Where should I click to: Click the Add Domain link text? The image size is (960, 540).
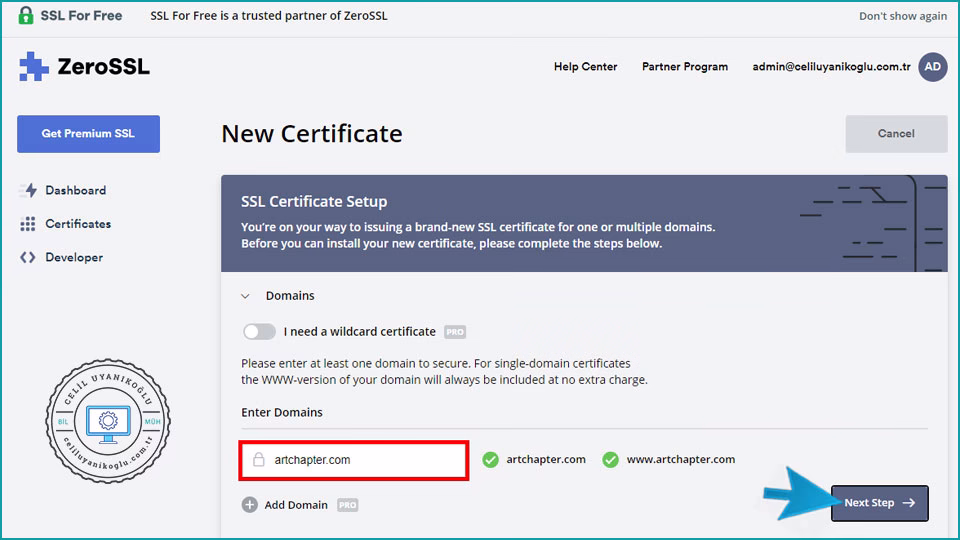(x=296, y=505)
